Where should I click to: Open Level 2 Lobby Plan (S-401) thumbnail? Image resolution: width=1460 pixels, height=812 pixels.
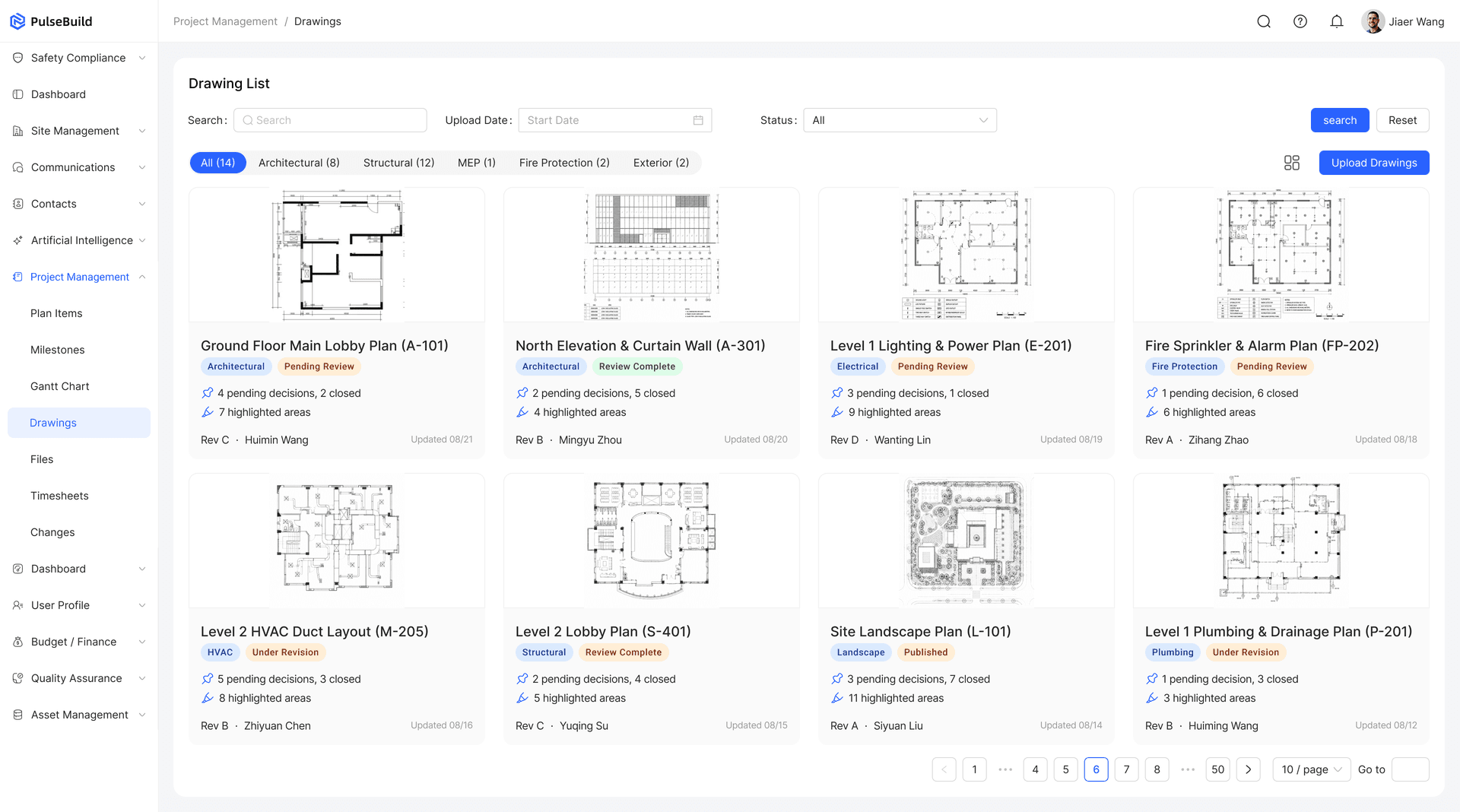[x=652, y=541]
